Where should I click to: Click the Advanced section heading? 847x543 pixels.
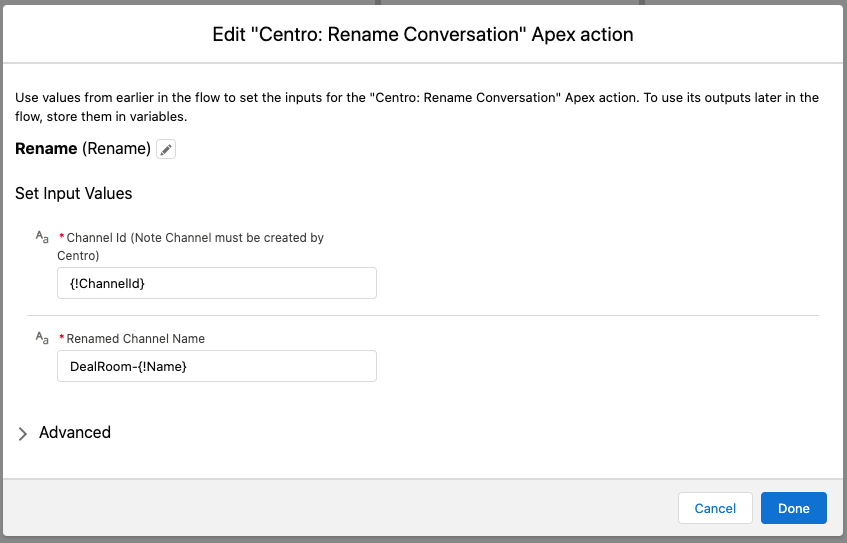[75, 432]
